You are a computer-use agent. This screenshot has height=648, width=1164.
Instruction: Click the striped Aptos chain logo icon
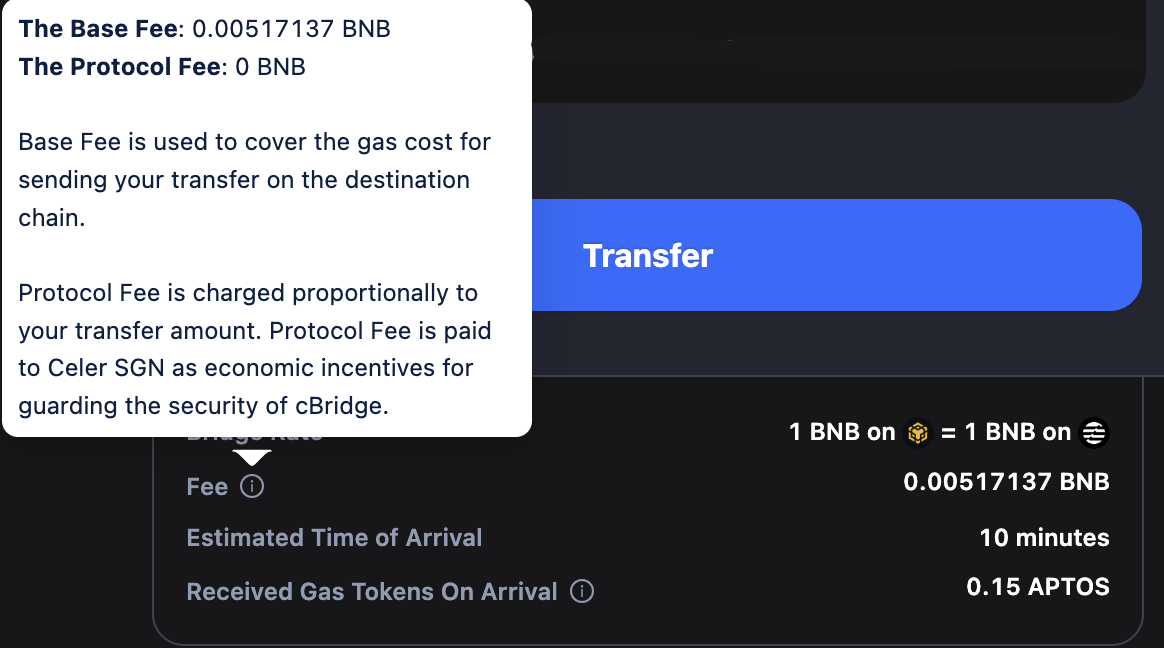[x=1096, y=433]
